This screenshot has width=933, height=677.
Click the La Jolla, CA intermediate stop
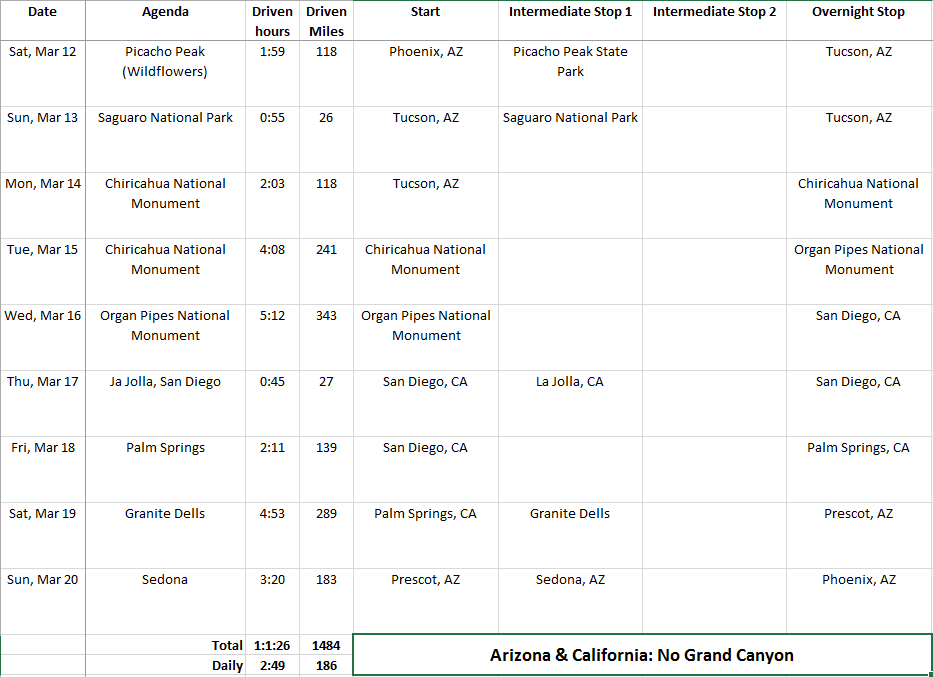click(570, 382)
